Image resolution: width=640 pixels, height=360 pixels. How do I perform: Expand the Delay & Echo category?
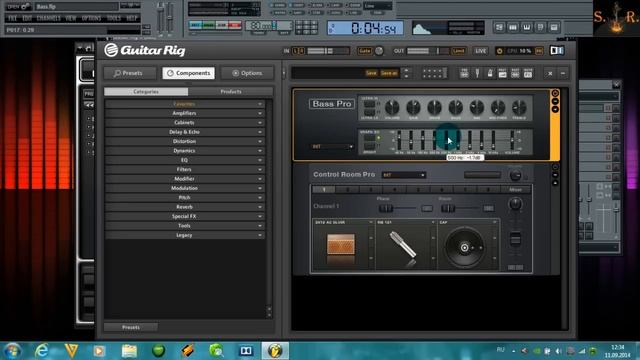coord(184,132)
